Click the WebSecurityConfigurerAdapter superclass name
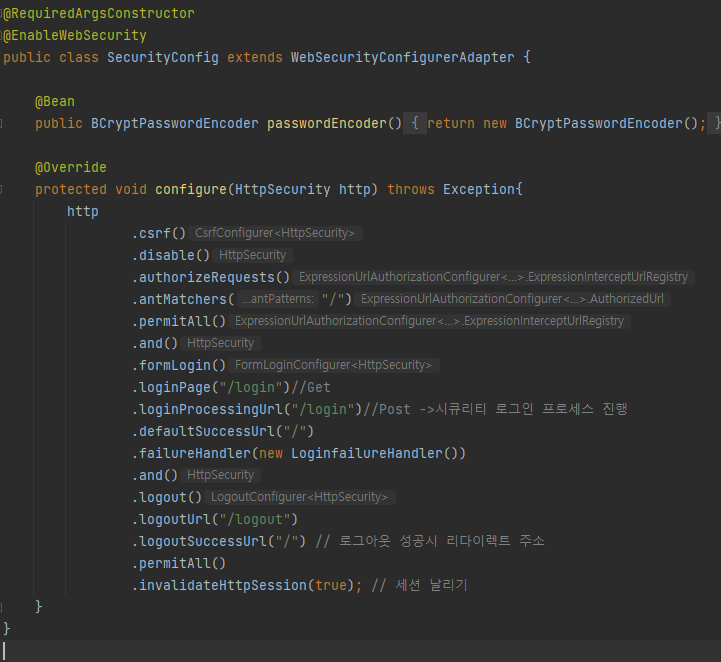 402,57
